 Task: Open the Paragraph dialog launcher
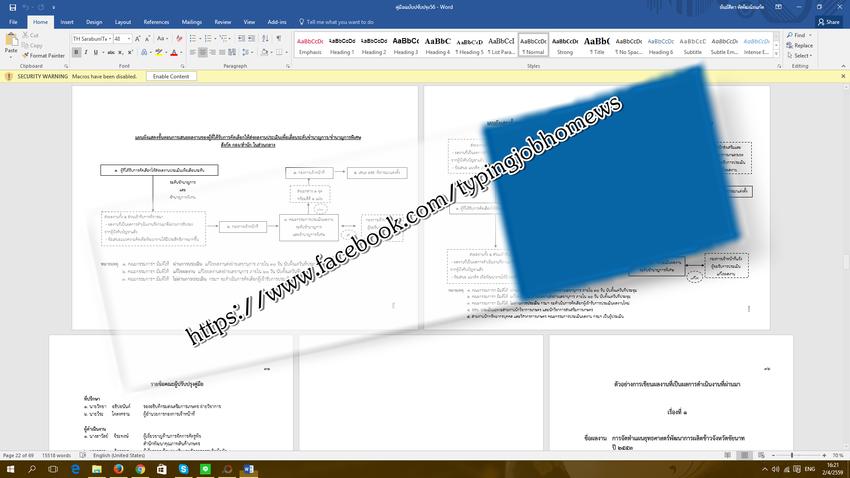288,66
